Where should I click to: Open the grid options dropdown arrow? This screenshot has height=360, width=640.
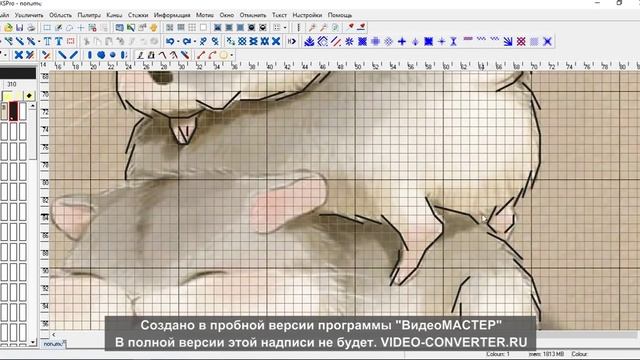tap(285, 28)
